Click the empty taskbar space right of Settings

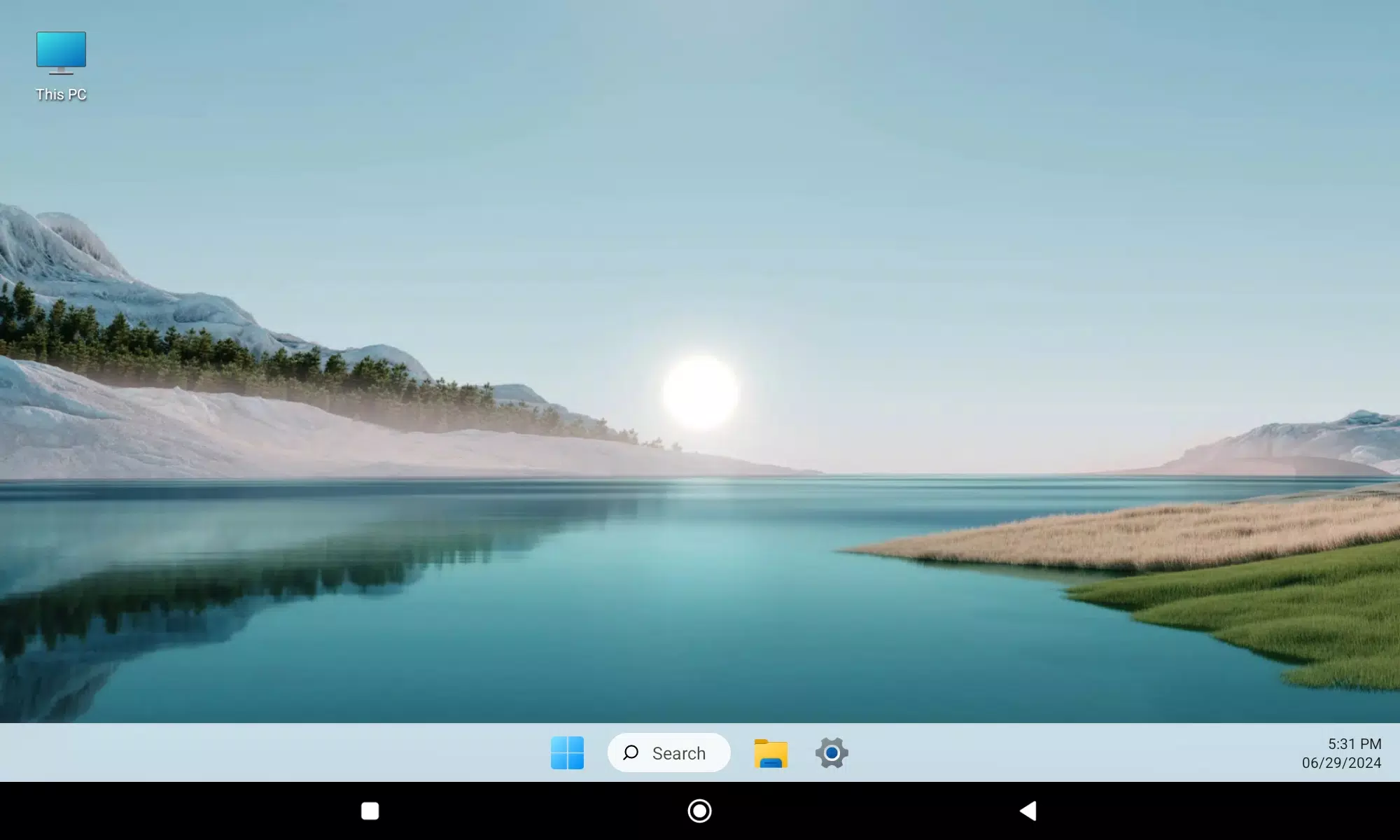(1015, 753)
